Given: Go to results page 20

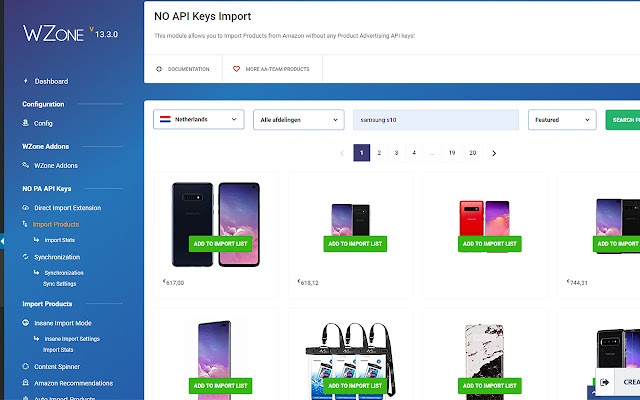Looking at the screenshot, I should point(472,153).
